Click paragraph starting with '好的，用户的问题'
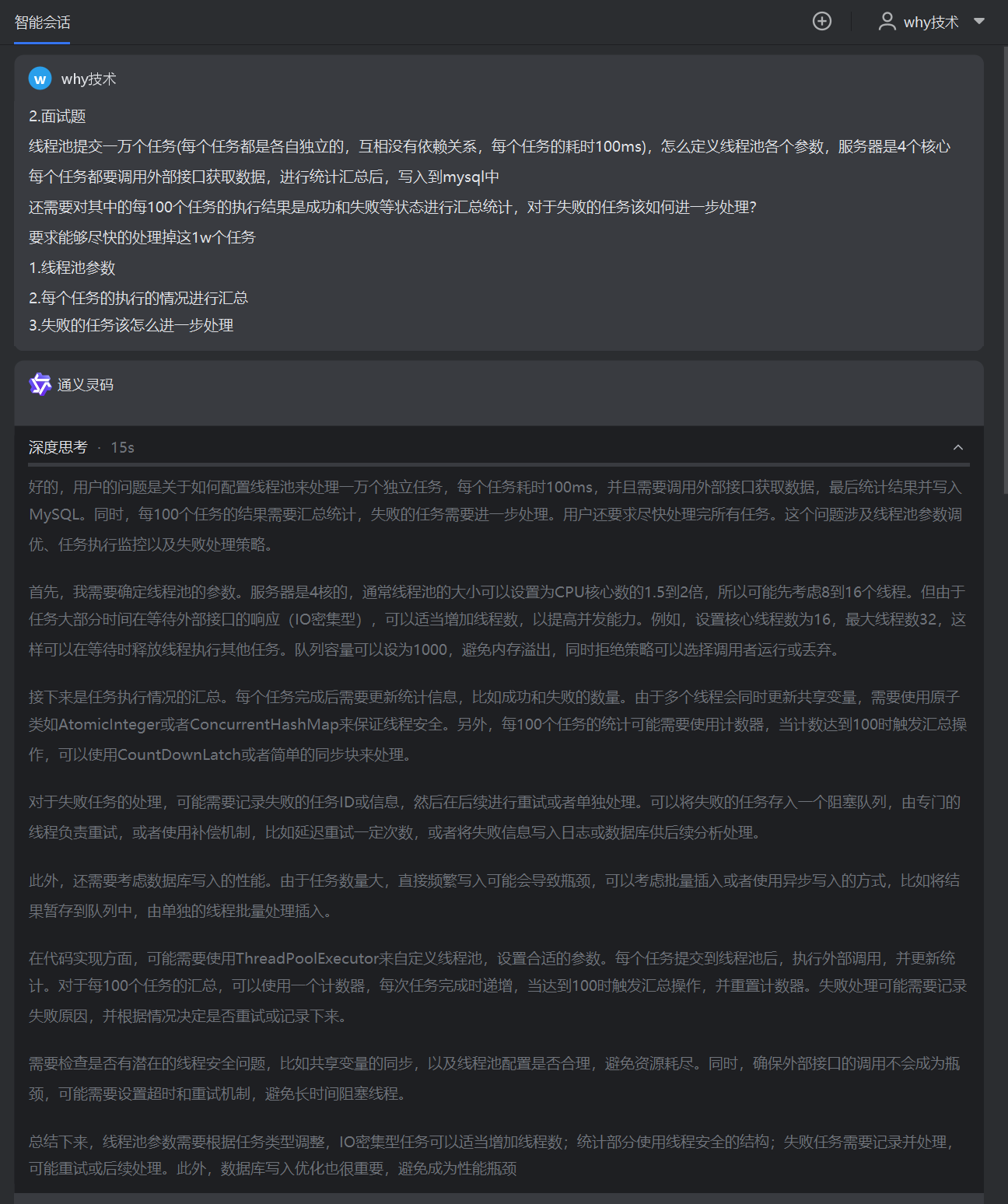The height and width of the screenshot is (1204, 1008). [495, 515]
